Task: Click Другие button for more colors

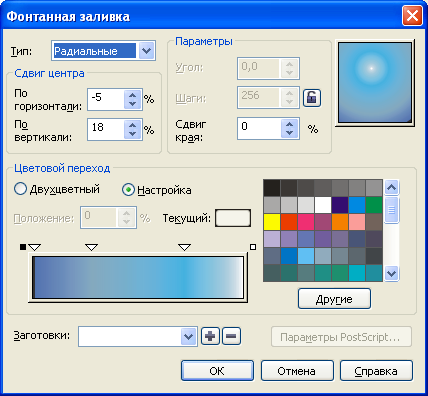Action: point(334,299)
